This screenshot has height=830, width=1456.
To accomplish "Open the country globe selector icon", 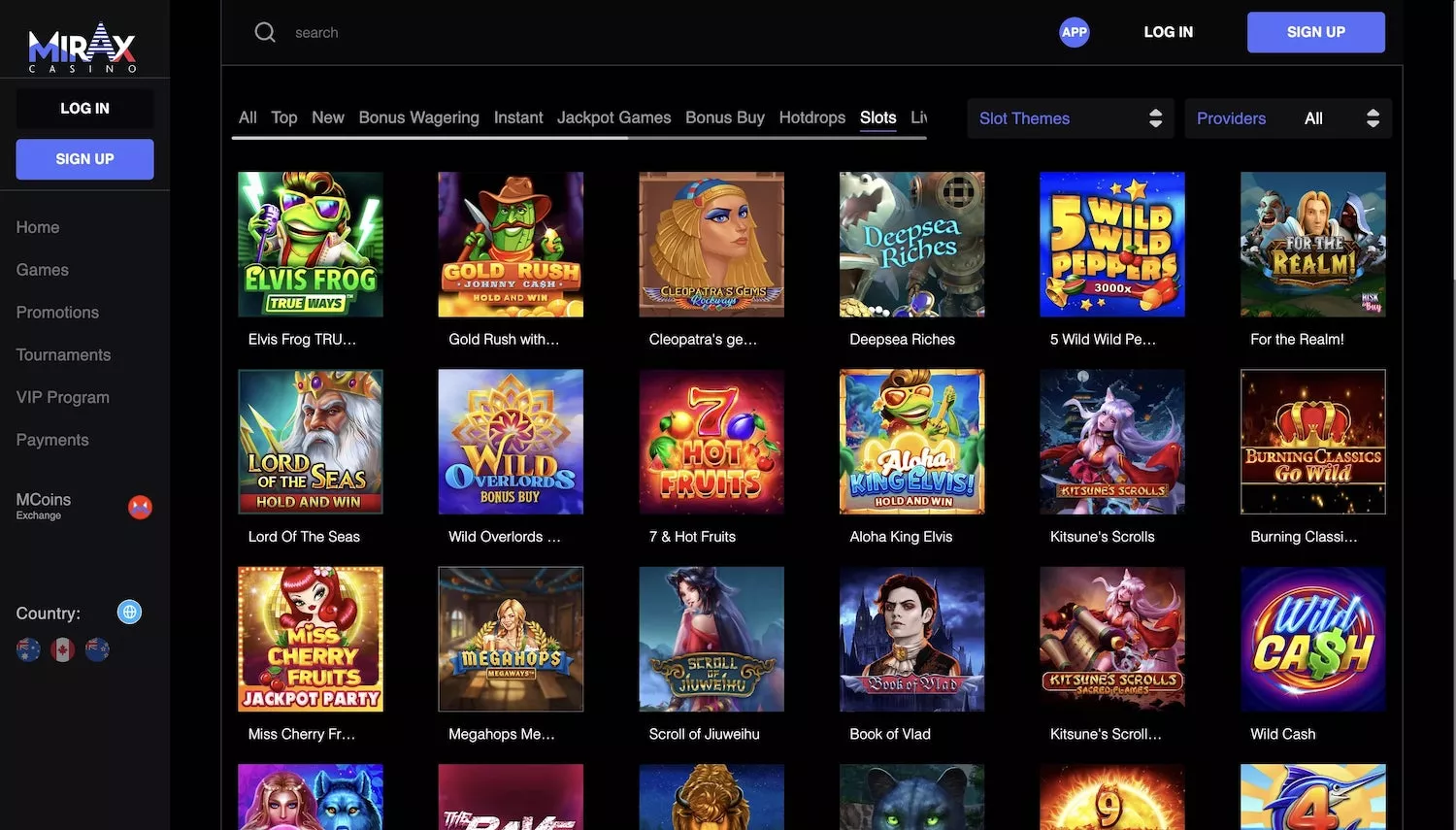I will coord(129,612).
